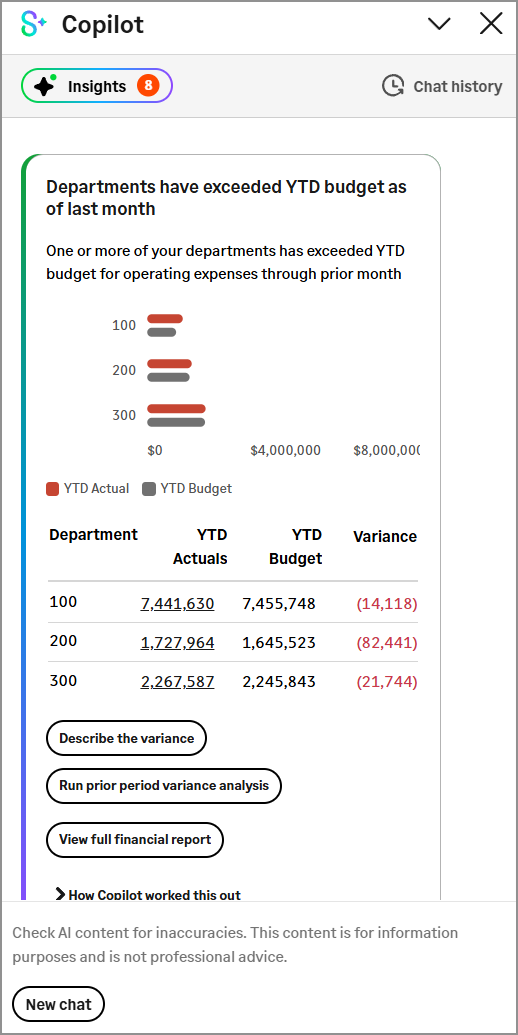The height and width of the screenshot is (1035, 518).
Task: Open the 2,267,587 YTD Actuals link
Action: point(178,681)
